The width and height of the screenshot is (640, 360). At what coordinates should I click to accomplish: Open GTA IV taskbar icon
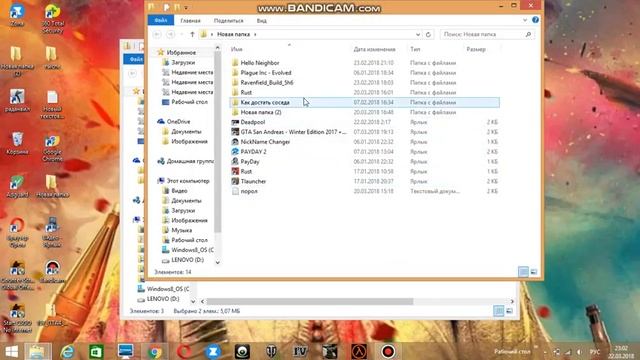(x=300, y=351)
